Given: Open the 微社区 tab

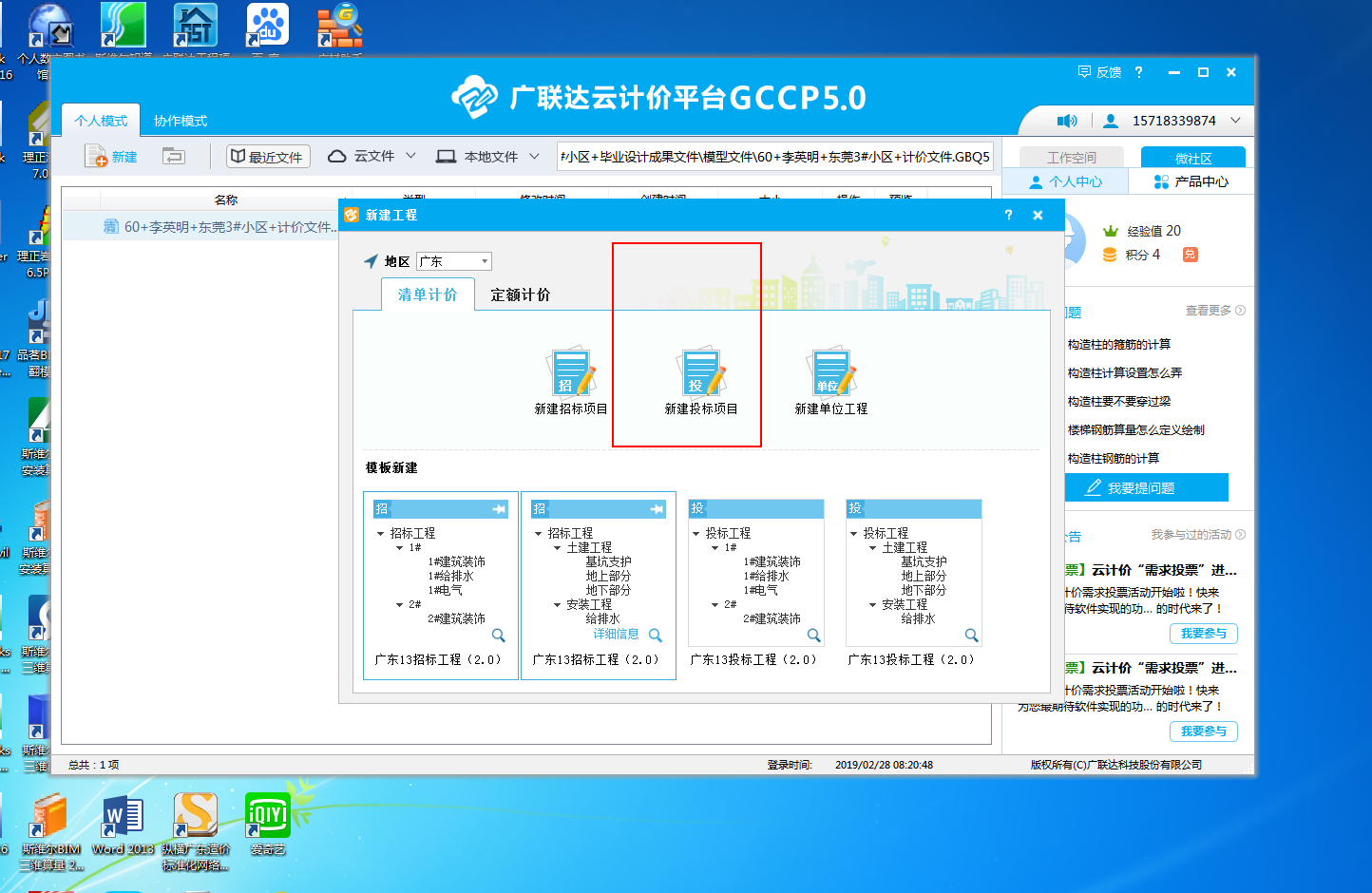Looking at the screenshot, I should coord(1193,158).
